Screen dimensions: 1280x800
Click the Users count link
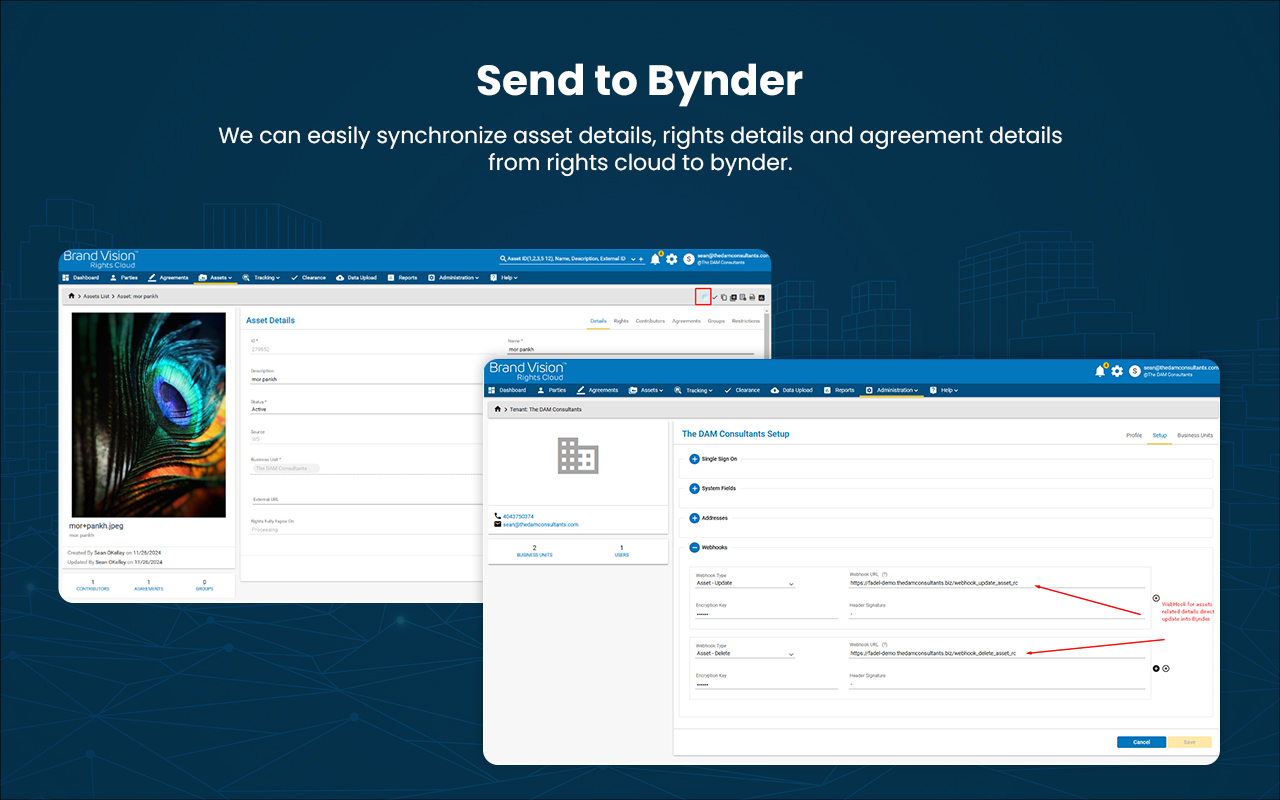pos(622,551)
